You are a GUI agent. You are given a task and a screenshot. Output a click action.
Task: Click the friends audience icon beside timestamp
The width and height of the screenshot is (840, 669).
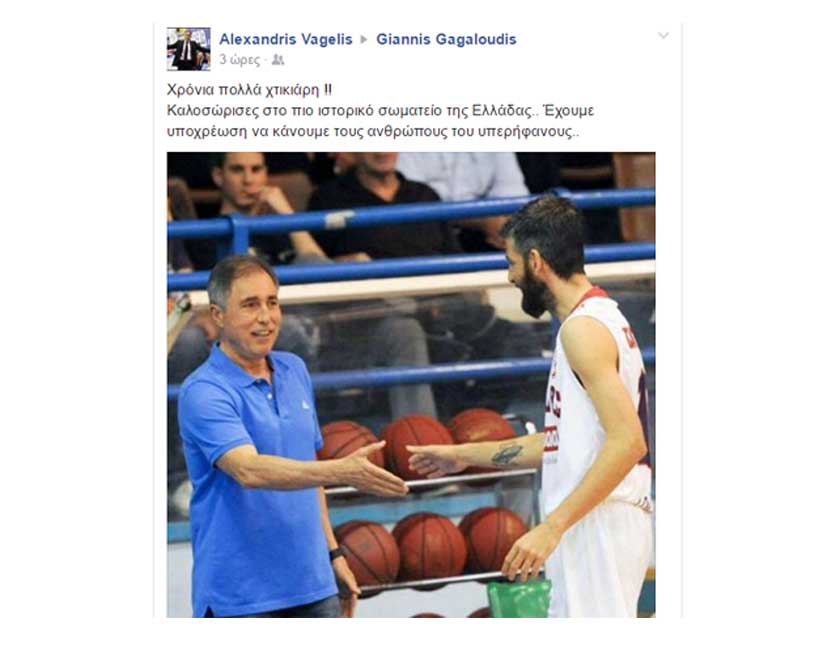pyautogui.click(x=278, y=59)
